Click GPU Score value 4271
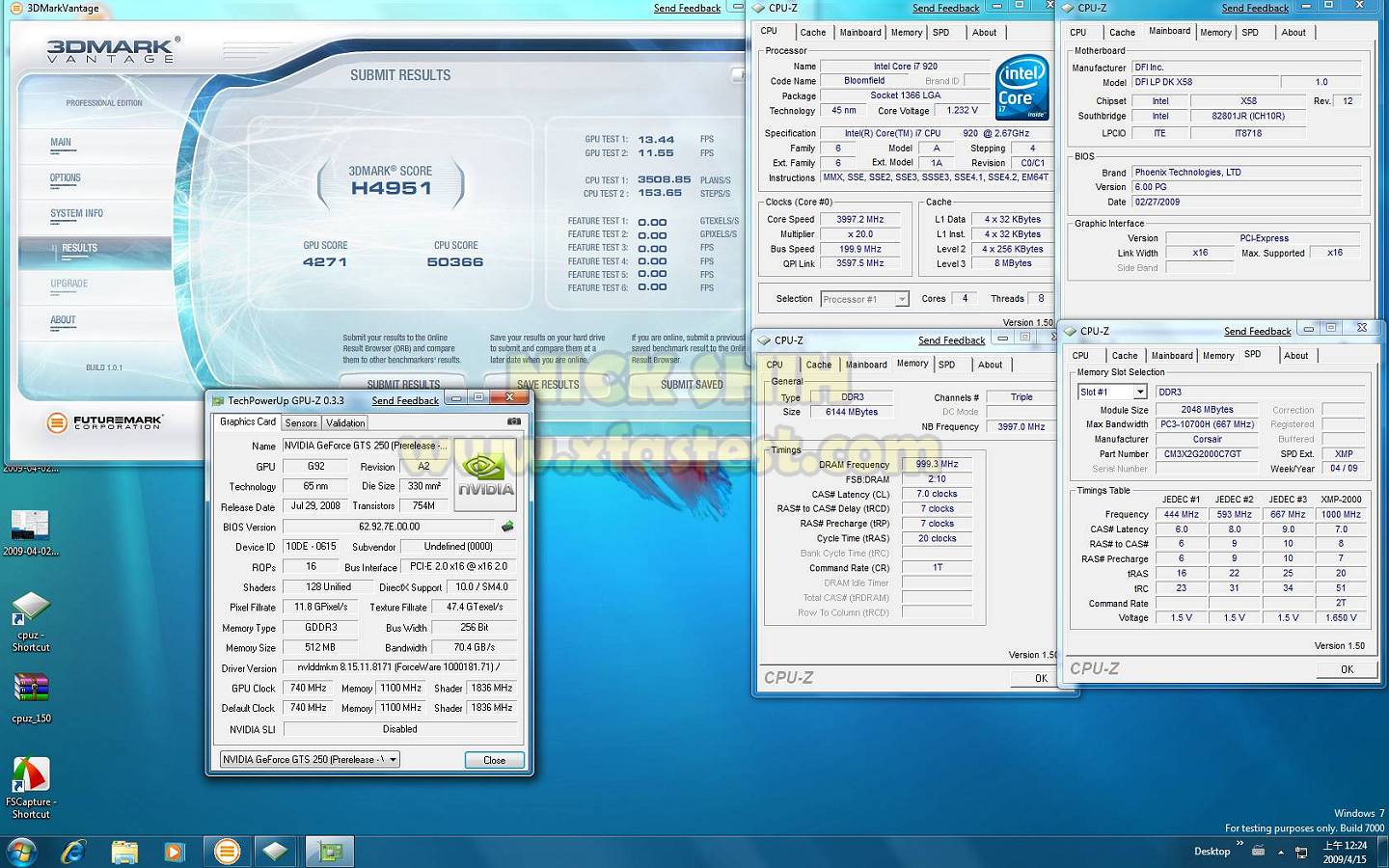 pyautogui.click(x=325, y=261)
